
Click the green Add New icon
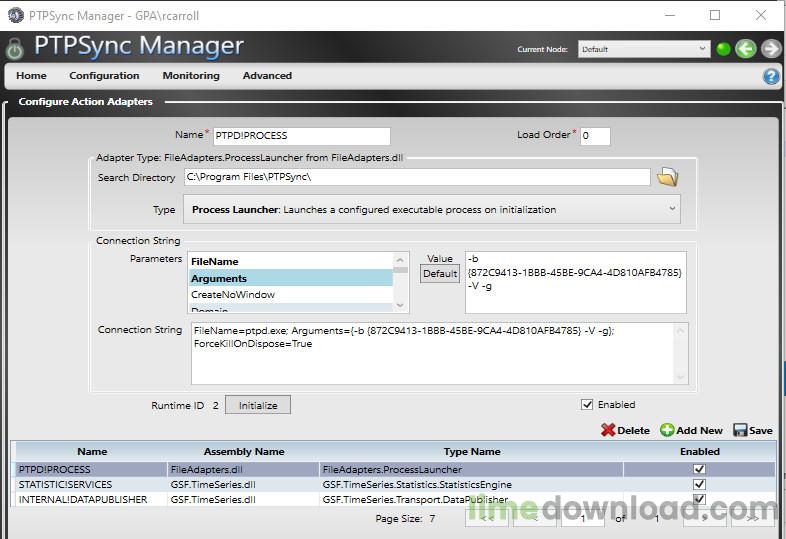pyautogui.click(x=667, y=430)
